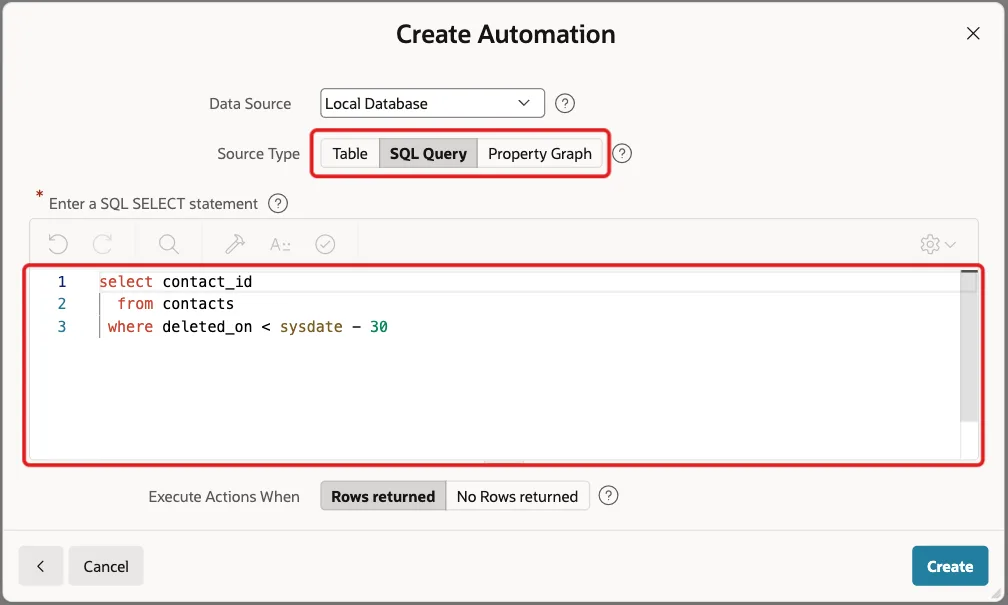Open help for Data Source
This screenshot has height=605, width=1008.
[x=564, y=104]
